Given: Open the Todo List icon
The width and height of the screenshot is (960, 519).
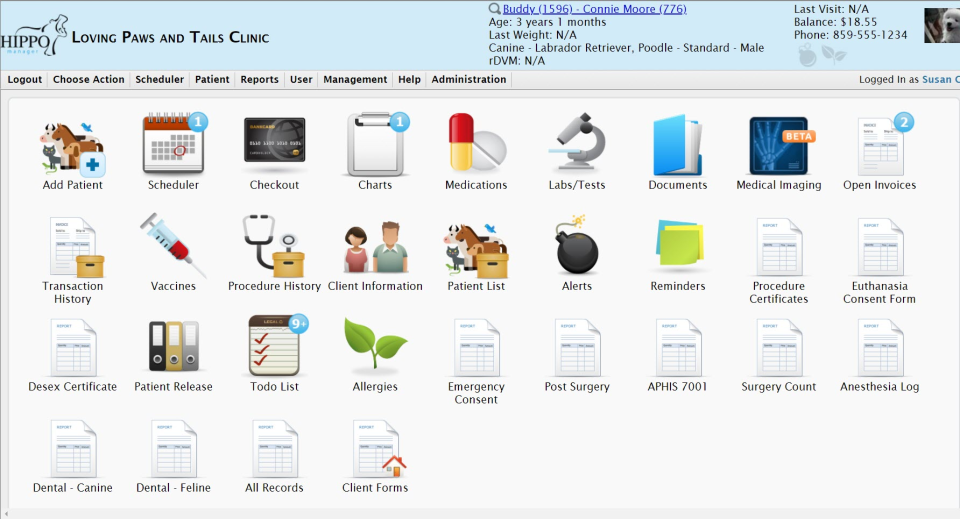Looking at the screenshot, I should click(274, 346).
